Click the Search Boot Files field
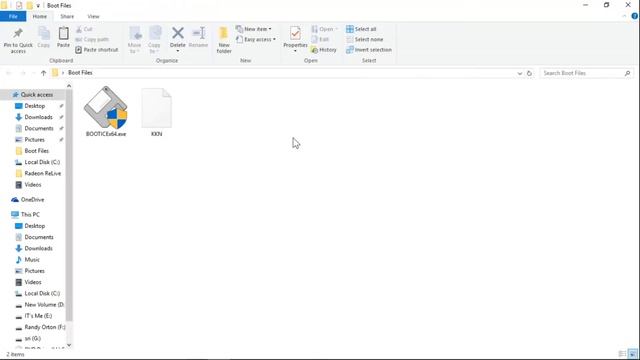The image size is (640, 360). click(x=587, y=73)
